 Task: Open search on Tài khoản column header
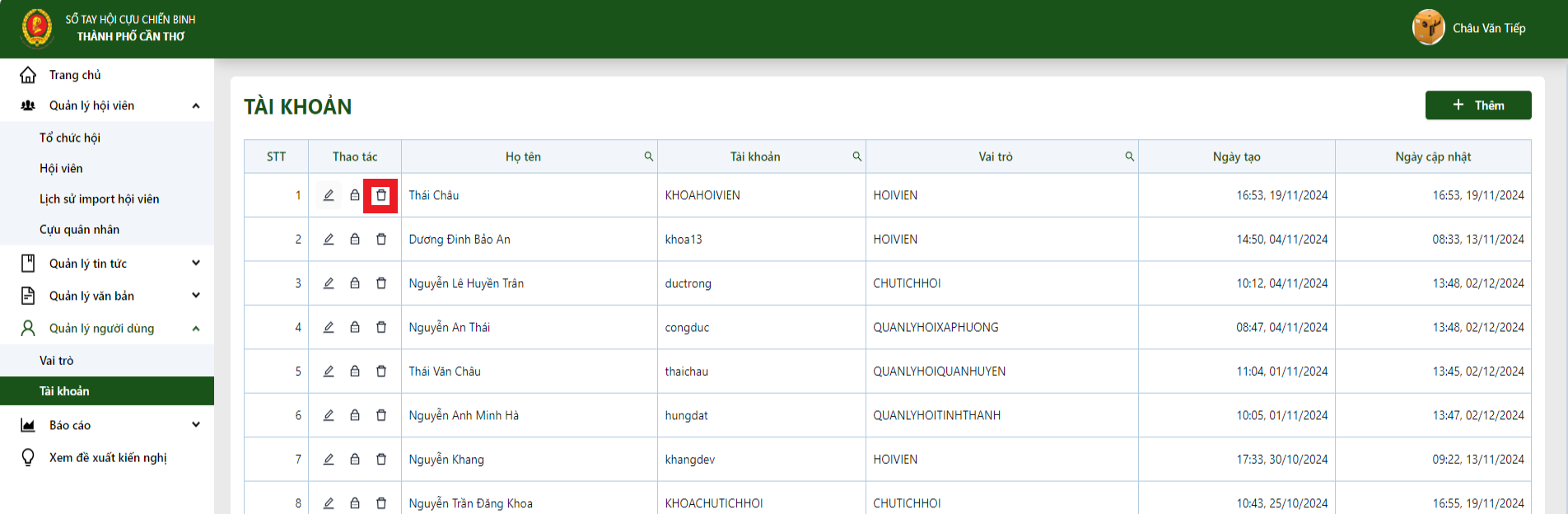(x=857, y=157)
